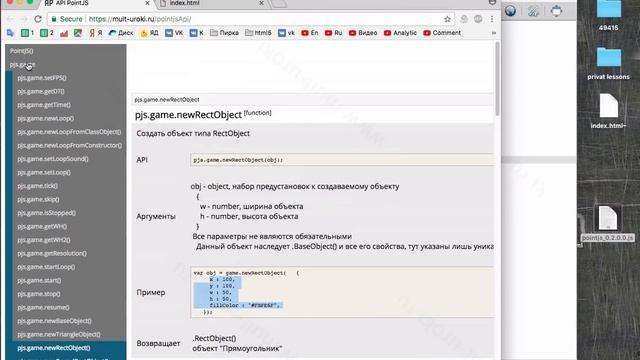Select pjs.game.newBaseObject() in sidebar
Viewport: 640px width, 360px height.
[54, 320]
